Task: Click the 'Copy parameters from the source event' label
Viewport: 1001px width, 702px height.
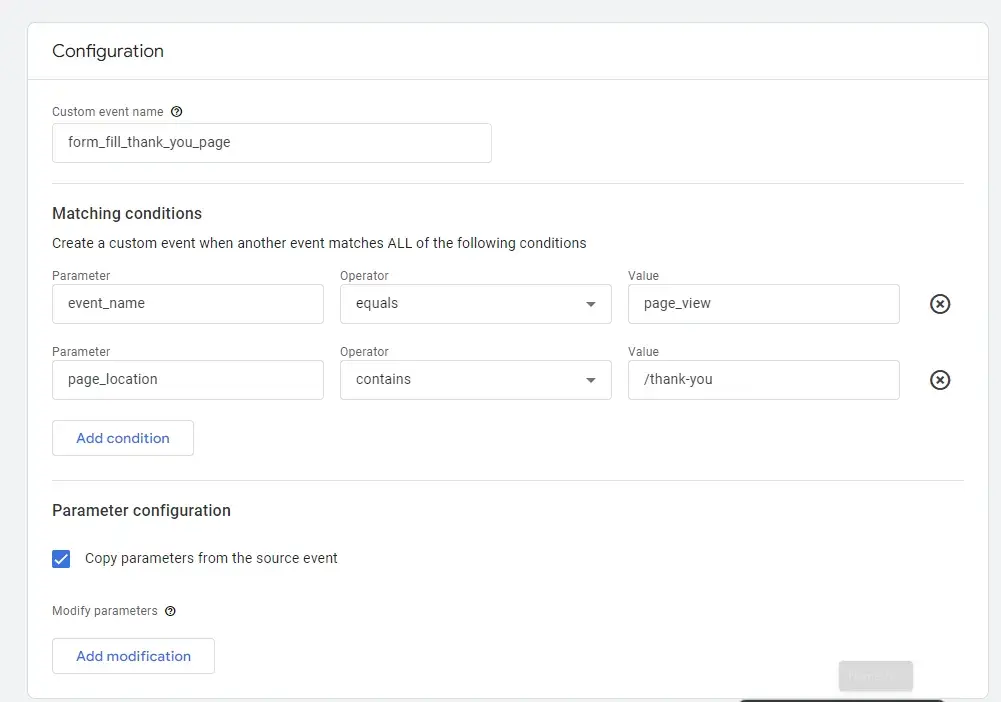Action: pyautogui.click(x=211, y=558)
